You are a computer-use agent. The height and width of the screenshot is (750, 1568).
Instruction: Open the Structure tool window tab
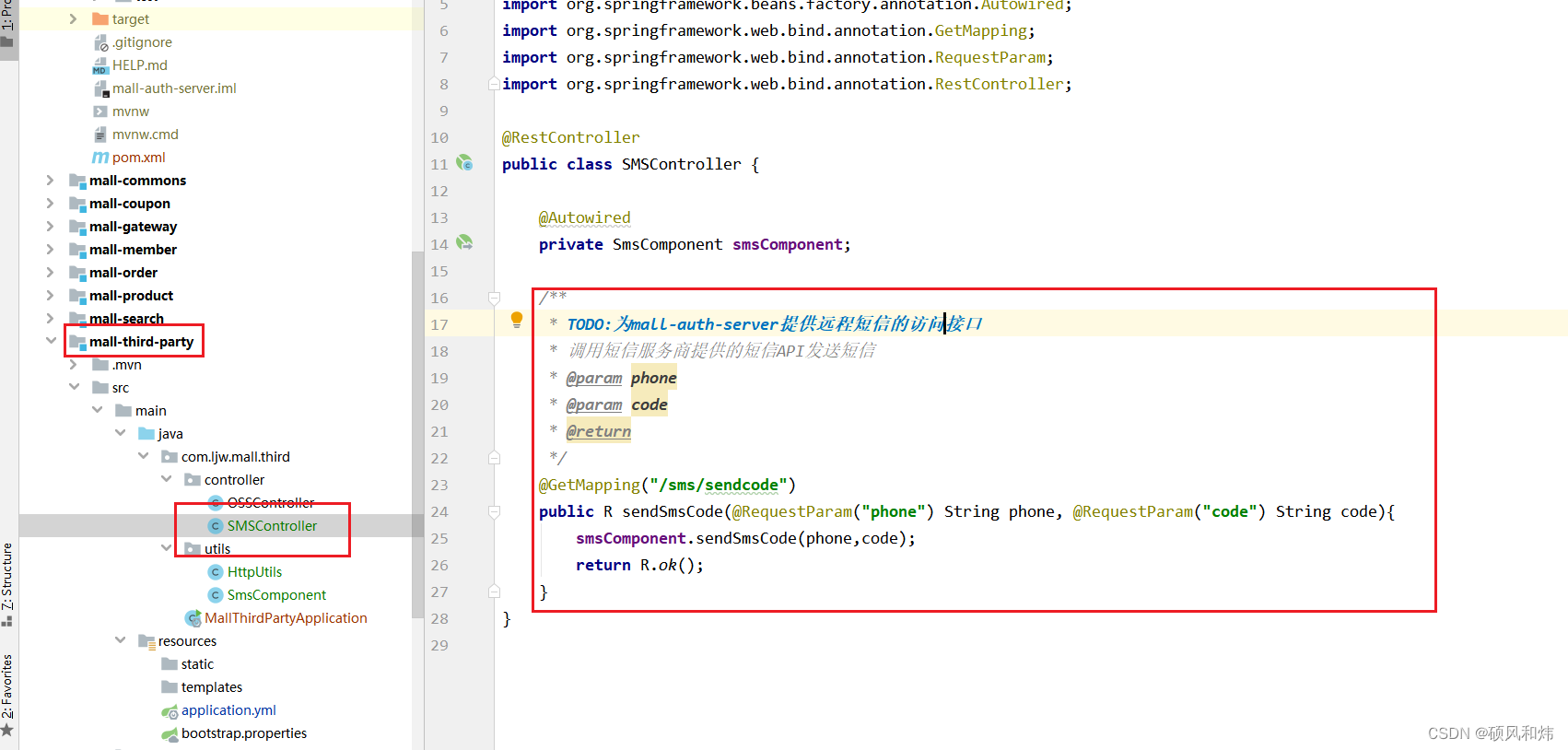pos(7,584)
